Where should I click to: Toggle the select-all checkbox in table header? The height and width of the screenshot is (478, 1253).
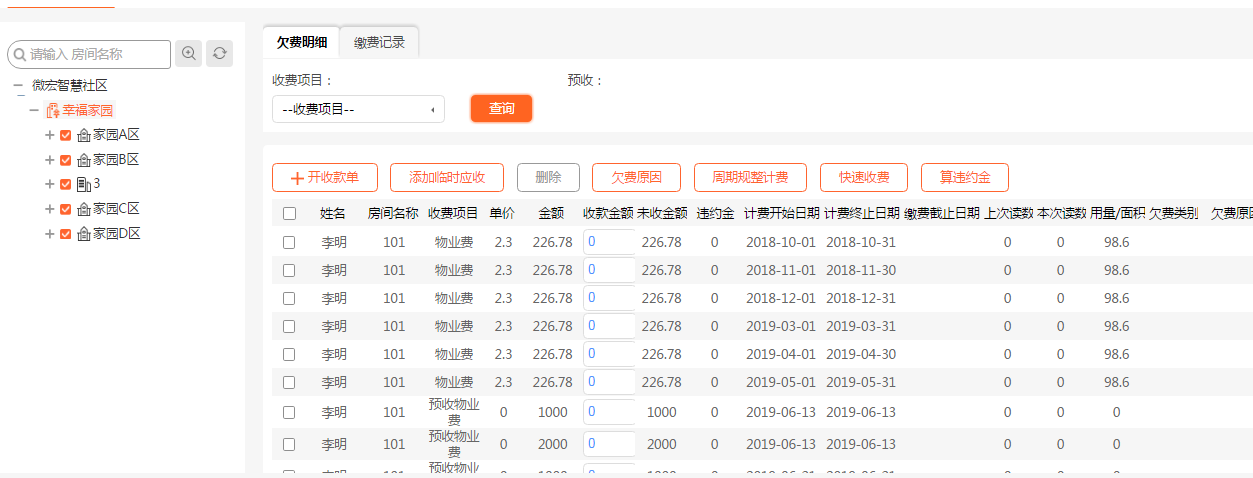coord(289,213)
